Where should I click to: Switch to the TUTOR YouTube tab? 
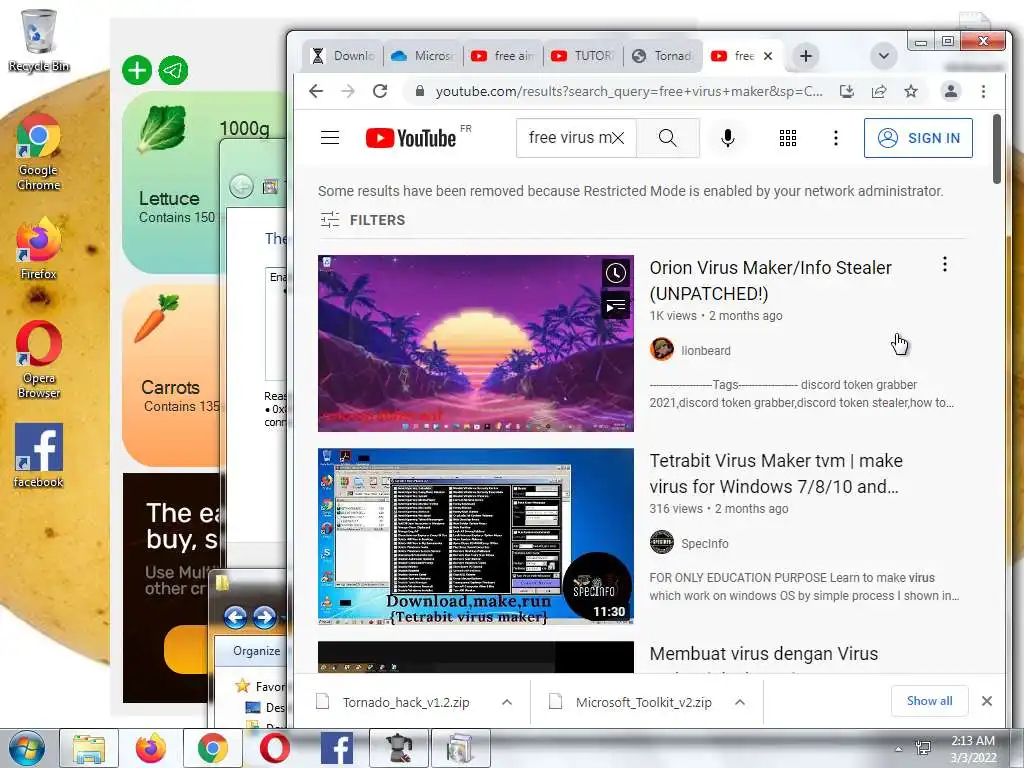(x=583, y=56)
